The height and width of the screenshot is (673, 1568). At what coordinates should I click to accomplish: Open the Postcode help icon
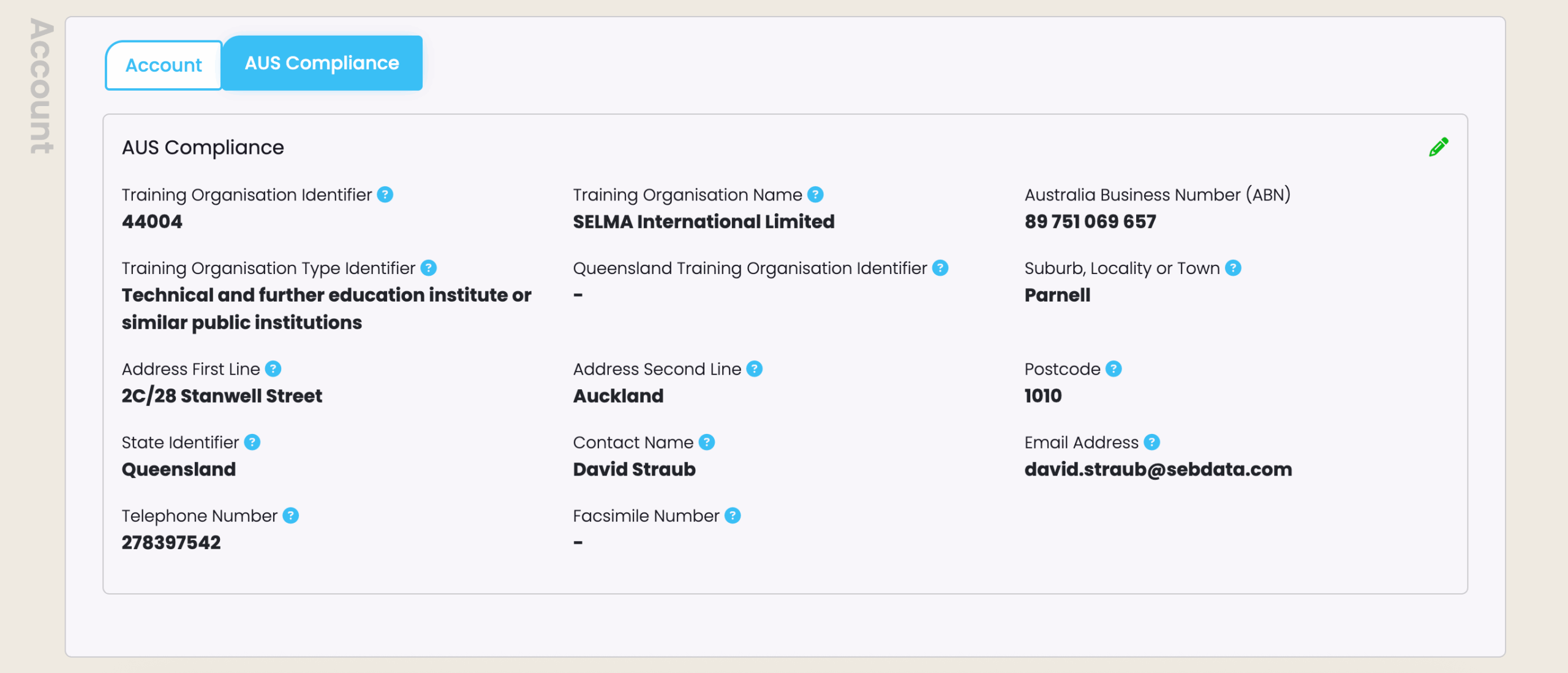click(1114, 369)
